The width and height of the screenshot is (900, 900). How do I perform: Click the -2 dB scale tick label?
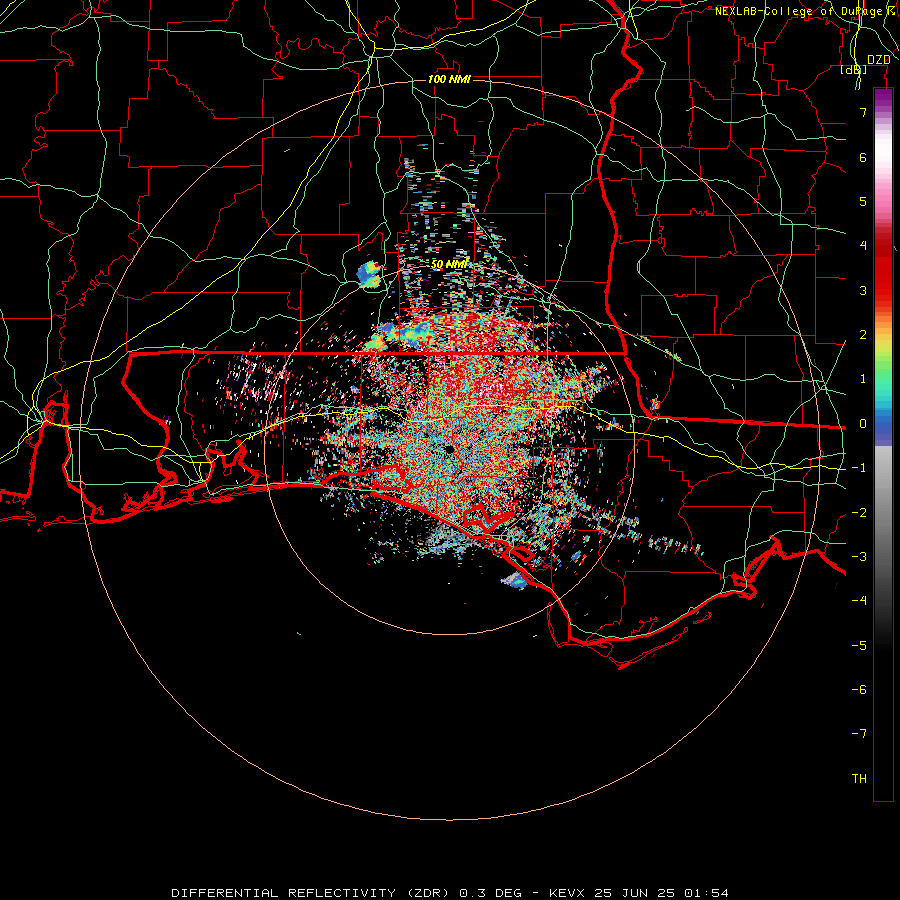[x=859, y=513]
